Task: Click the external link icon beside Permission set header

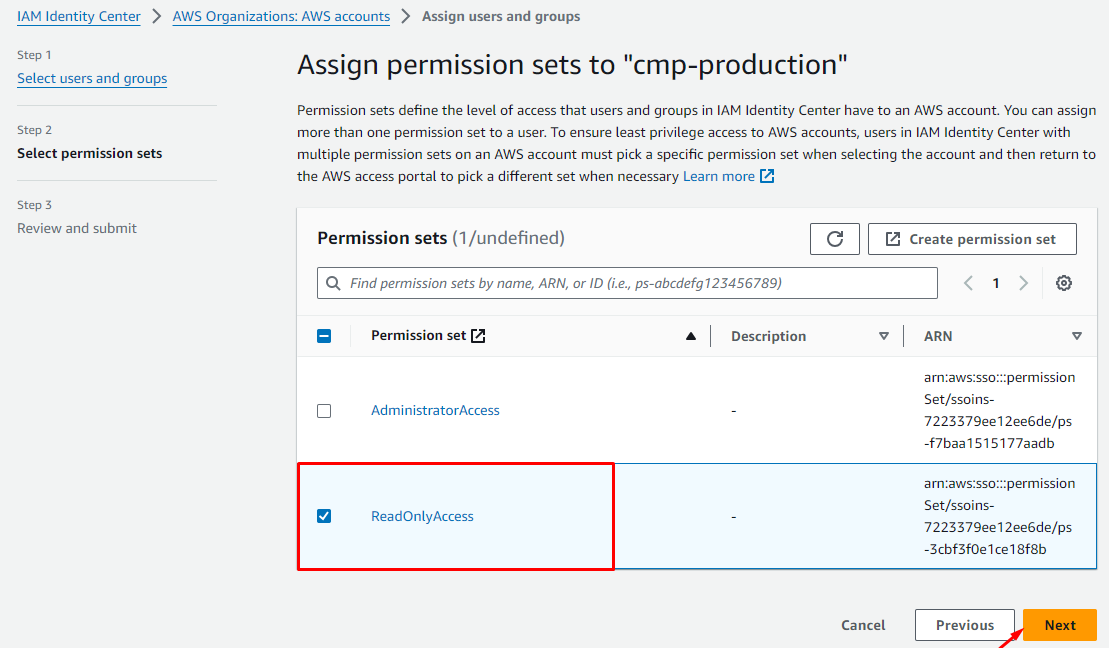Action: tap(478, 336)
